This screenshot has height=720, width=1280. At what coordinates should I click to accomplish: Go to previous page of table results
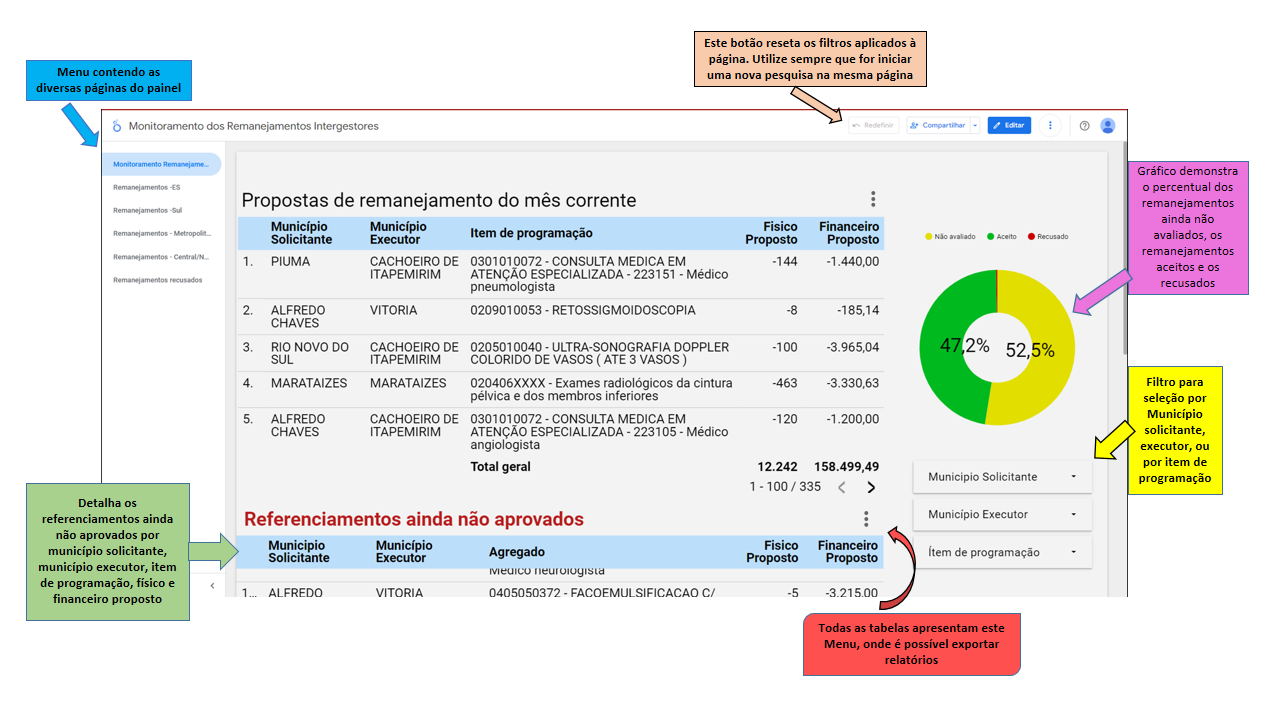click(842, 487)
